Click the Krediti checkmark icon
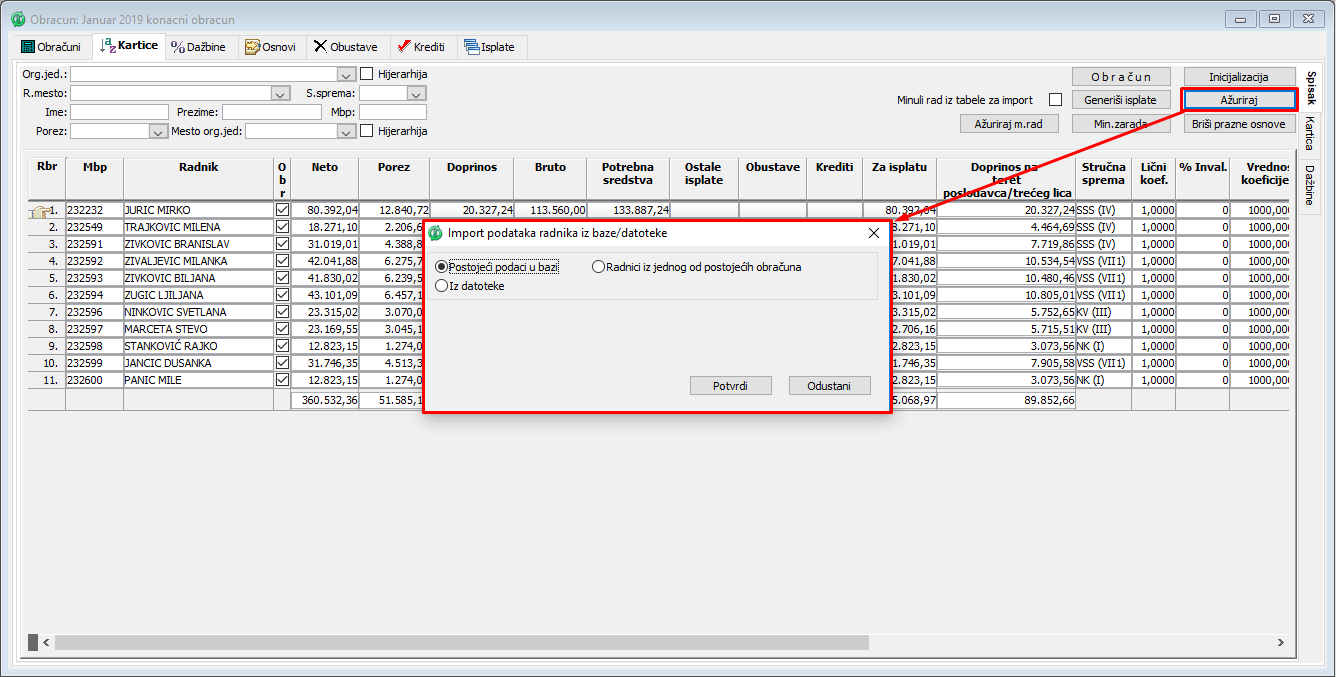This screenshot has height=677, width=1336. pos(403,47)
